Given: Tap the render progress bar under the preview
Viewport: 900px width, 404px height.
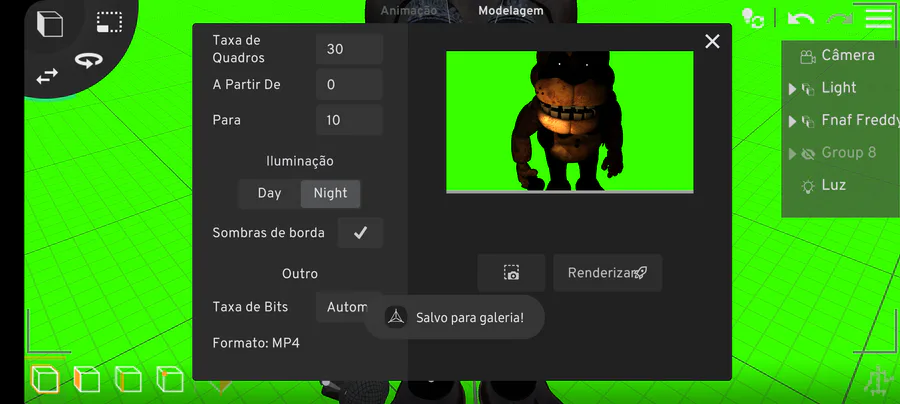Looking at the screenshot, I should pyautogui.click(x=569, y=192).
